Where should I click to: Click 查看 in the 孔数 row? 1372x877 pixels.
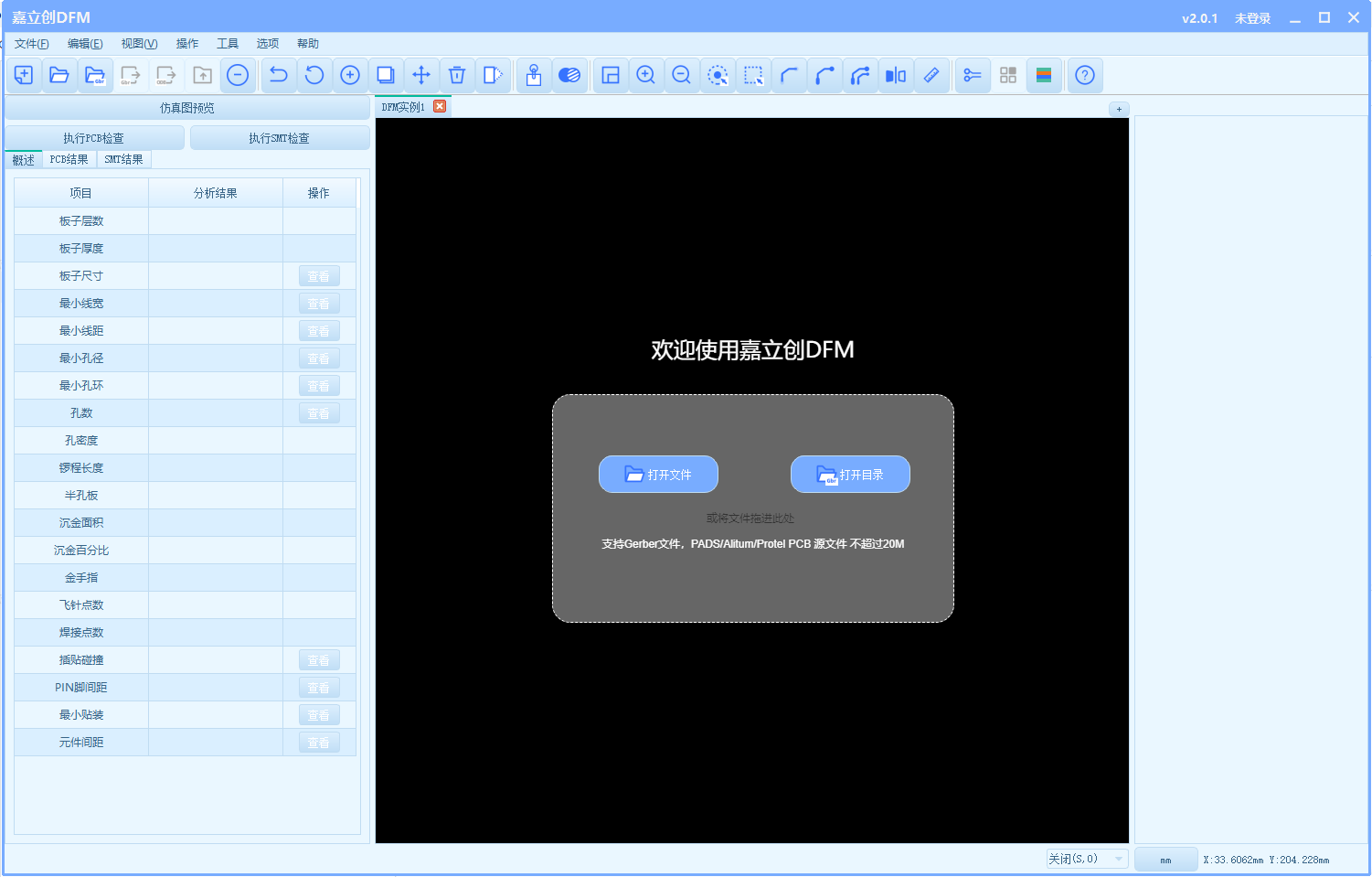(x=319, y=413)
